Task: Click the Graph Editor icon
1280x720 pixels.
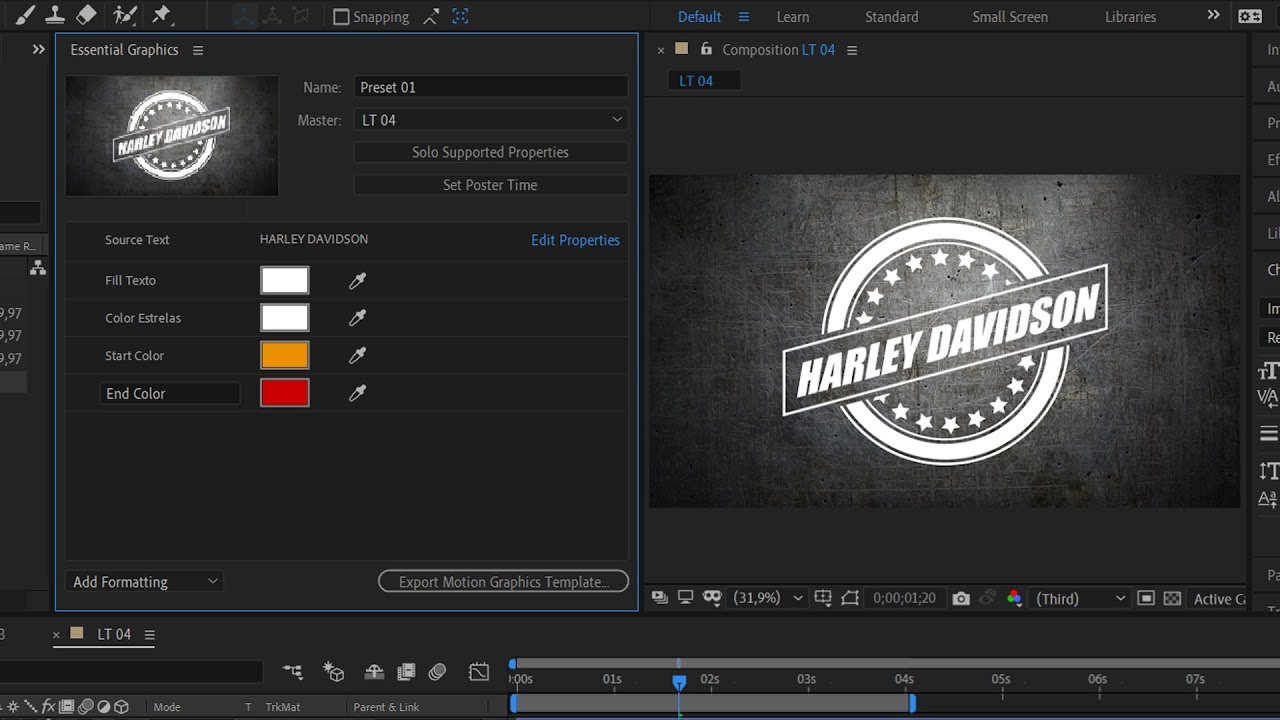Action: coord(479,672)
